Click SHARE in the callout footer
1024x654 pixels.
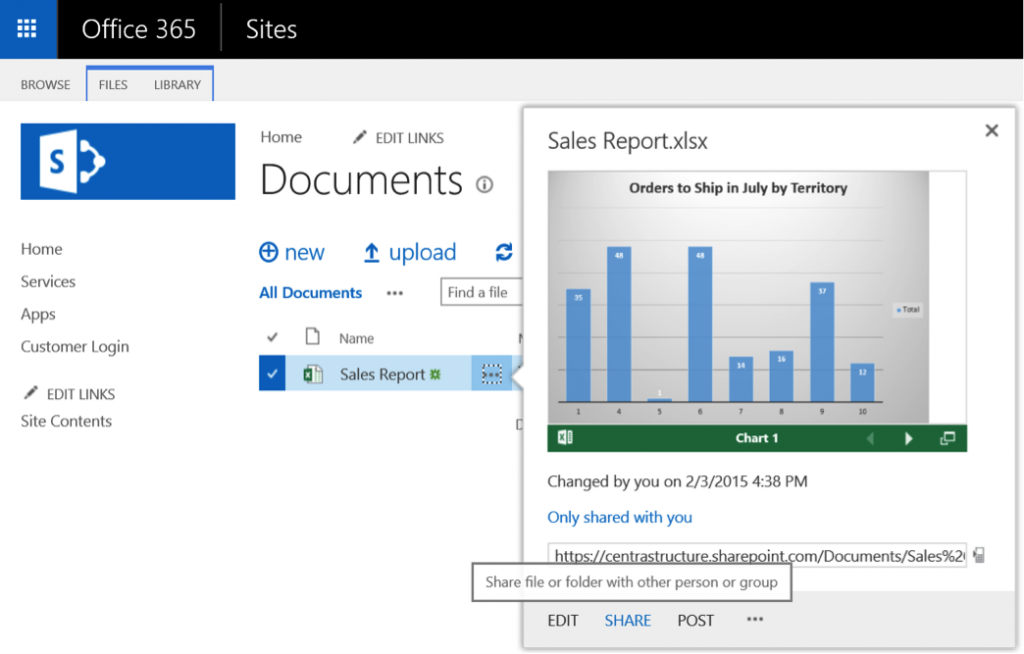(627, 621)
